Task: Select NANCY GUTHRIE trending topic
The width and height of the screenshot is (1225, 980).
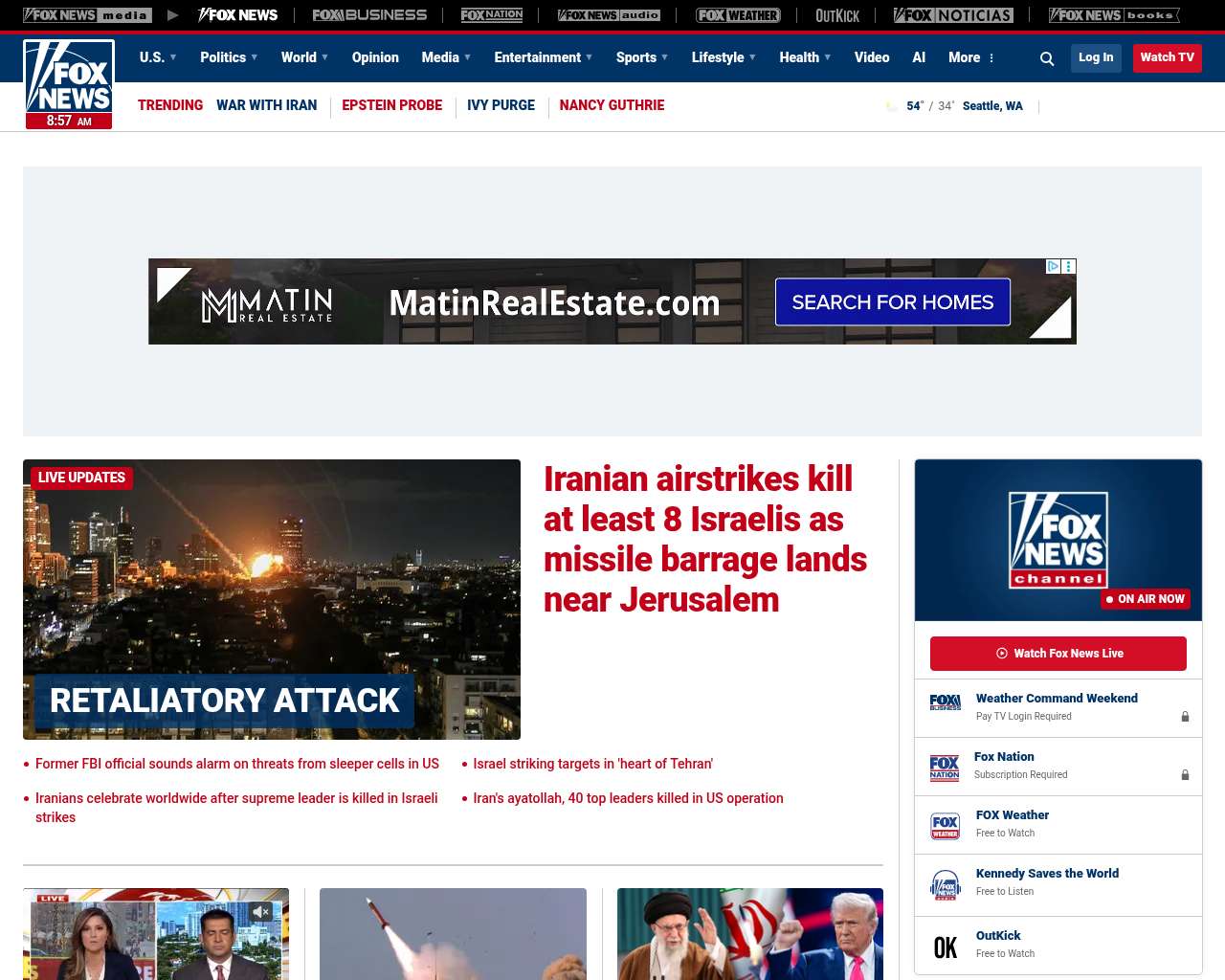Action: [x=612, y=105]
